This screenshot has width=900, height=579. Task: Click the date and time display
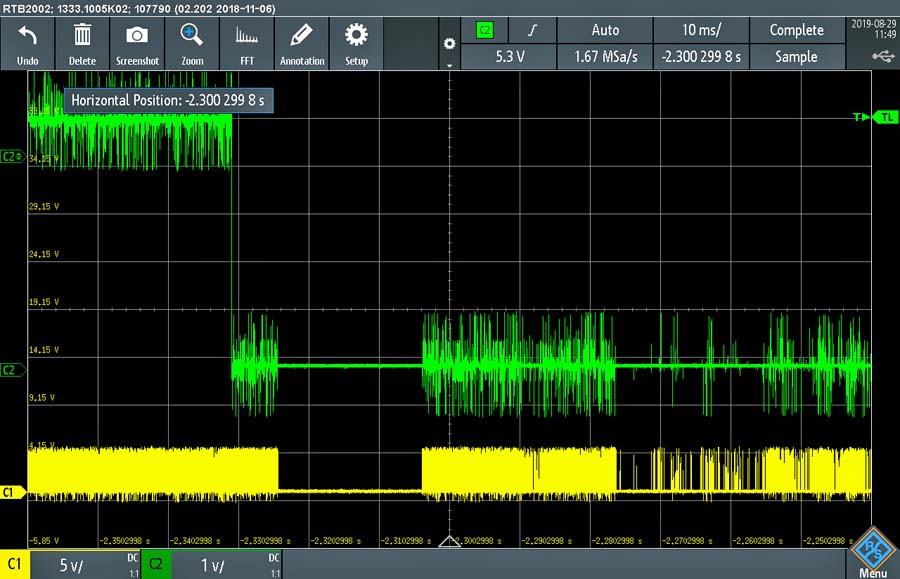(873, 29)
